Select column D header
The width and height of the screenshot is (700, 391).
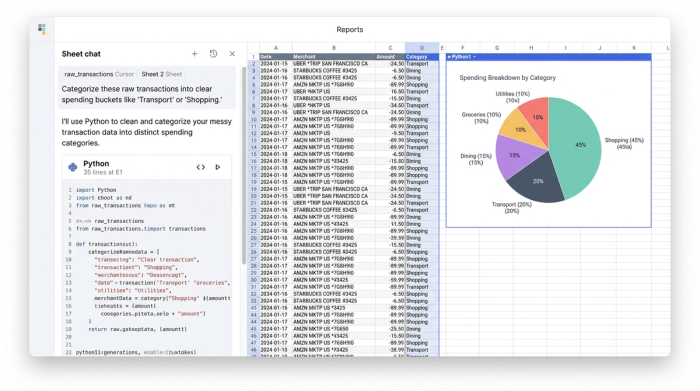click(x=422, y=48)
